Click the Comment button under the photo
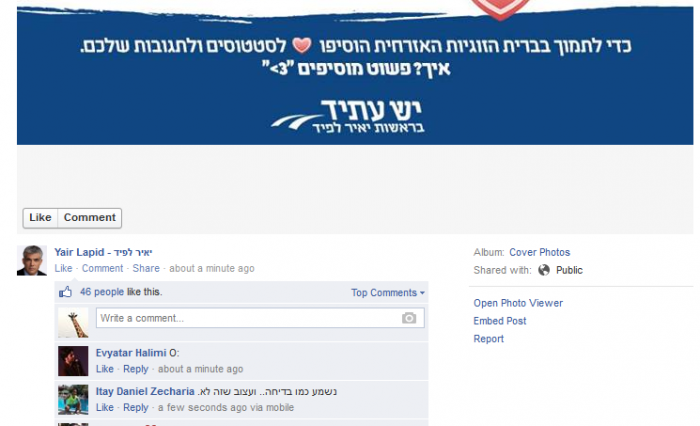The width and height of the screenshot is (700, 426). point(90,218)
